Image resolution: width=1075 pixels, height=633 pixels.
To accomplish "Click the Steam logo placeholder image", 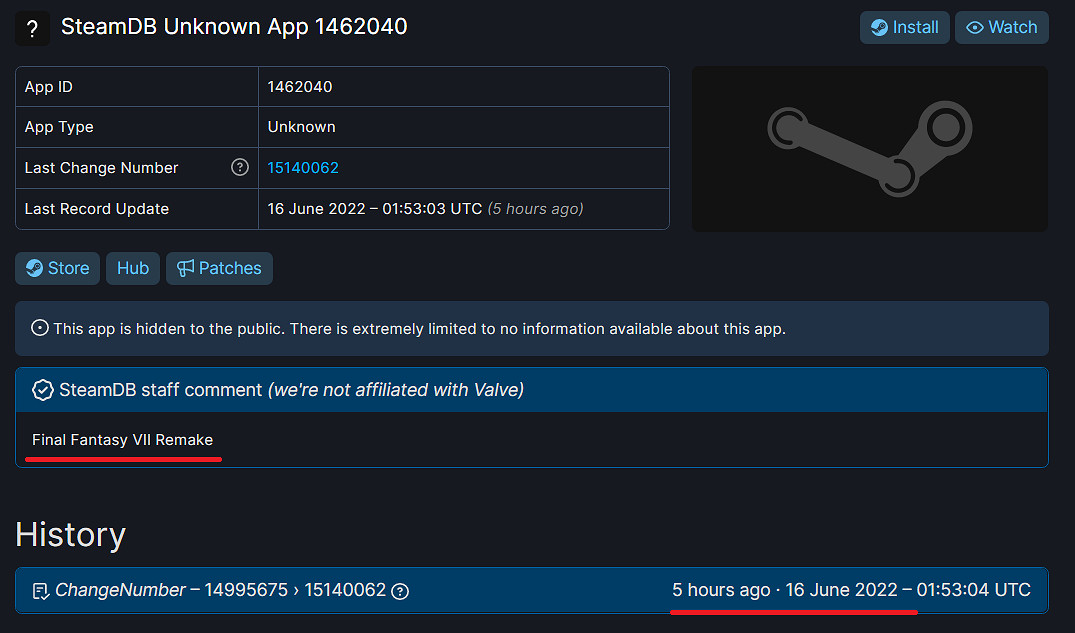I will pos(869,149).
